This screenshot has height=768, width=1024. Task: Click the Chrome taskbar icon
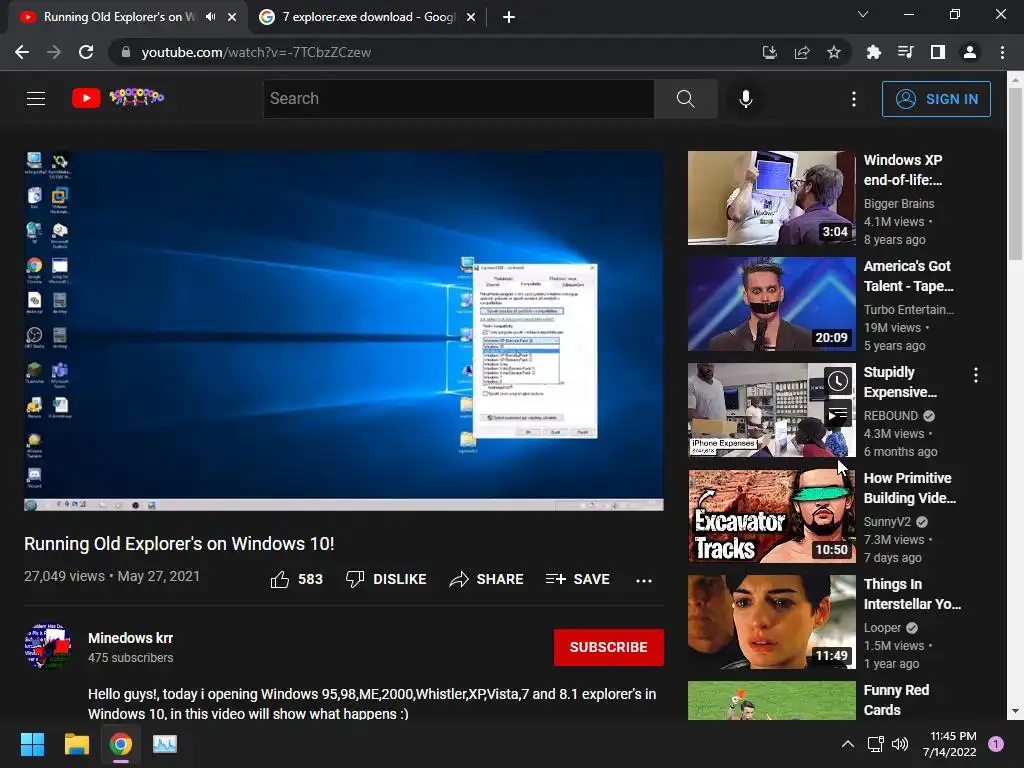(121, 744)
